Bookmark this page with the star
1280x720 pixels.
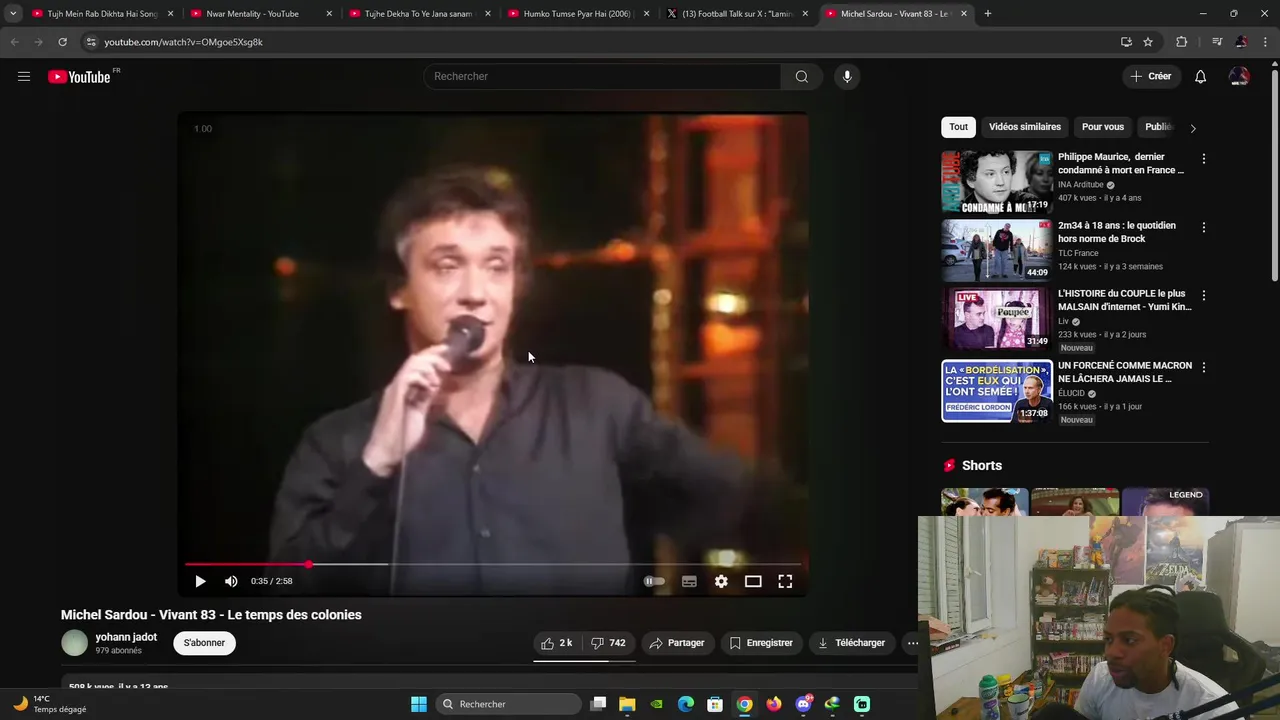pos(1148,42)
